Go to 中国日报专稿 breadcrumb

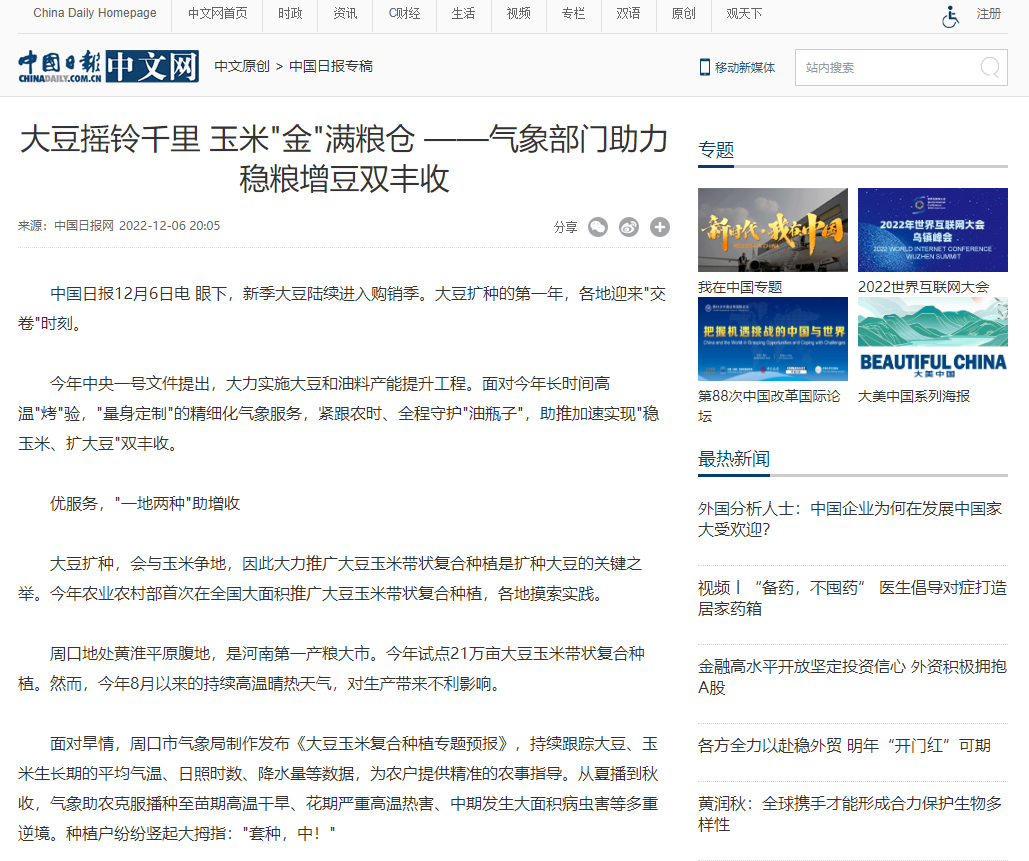pyautogui.click(x=331, y=66)
